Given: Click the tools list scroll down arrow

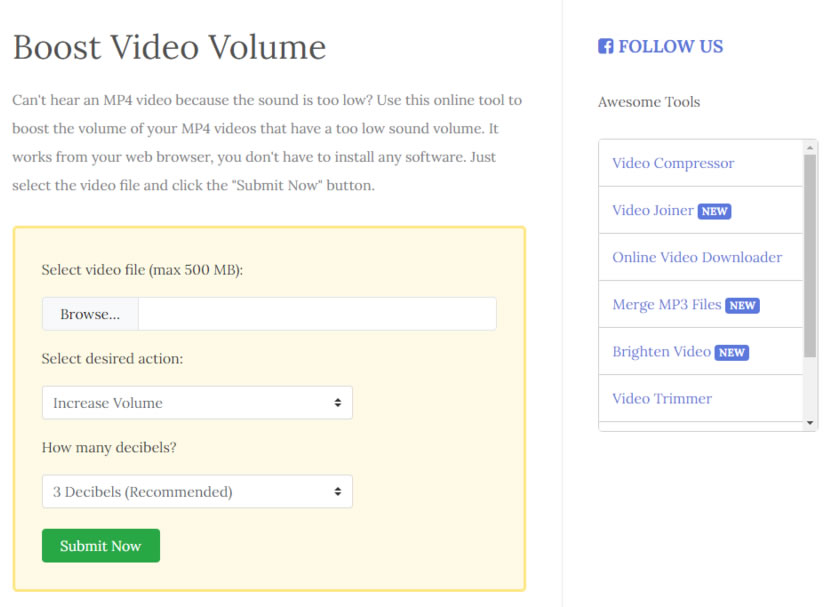Looking at the screenshot, I should [x=810, y=423].
